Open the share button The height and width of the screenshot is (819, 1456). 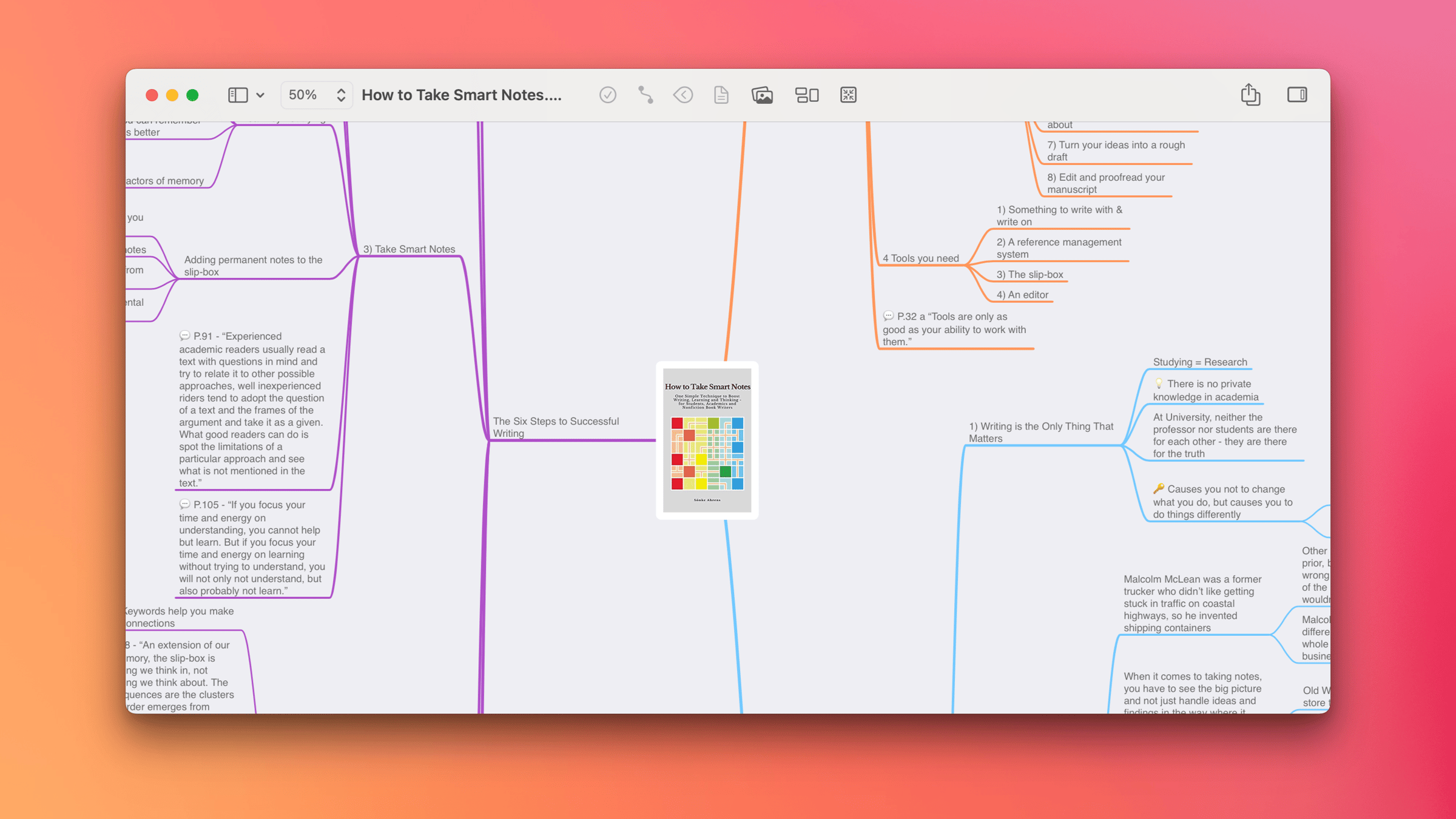coord(1250,95)
